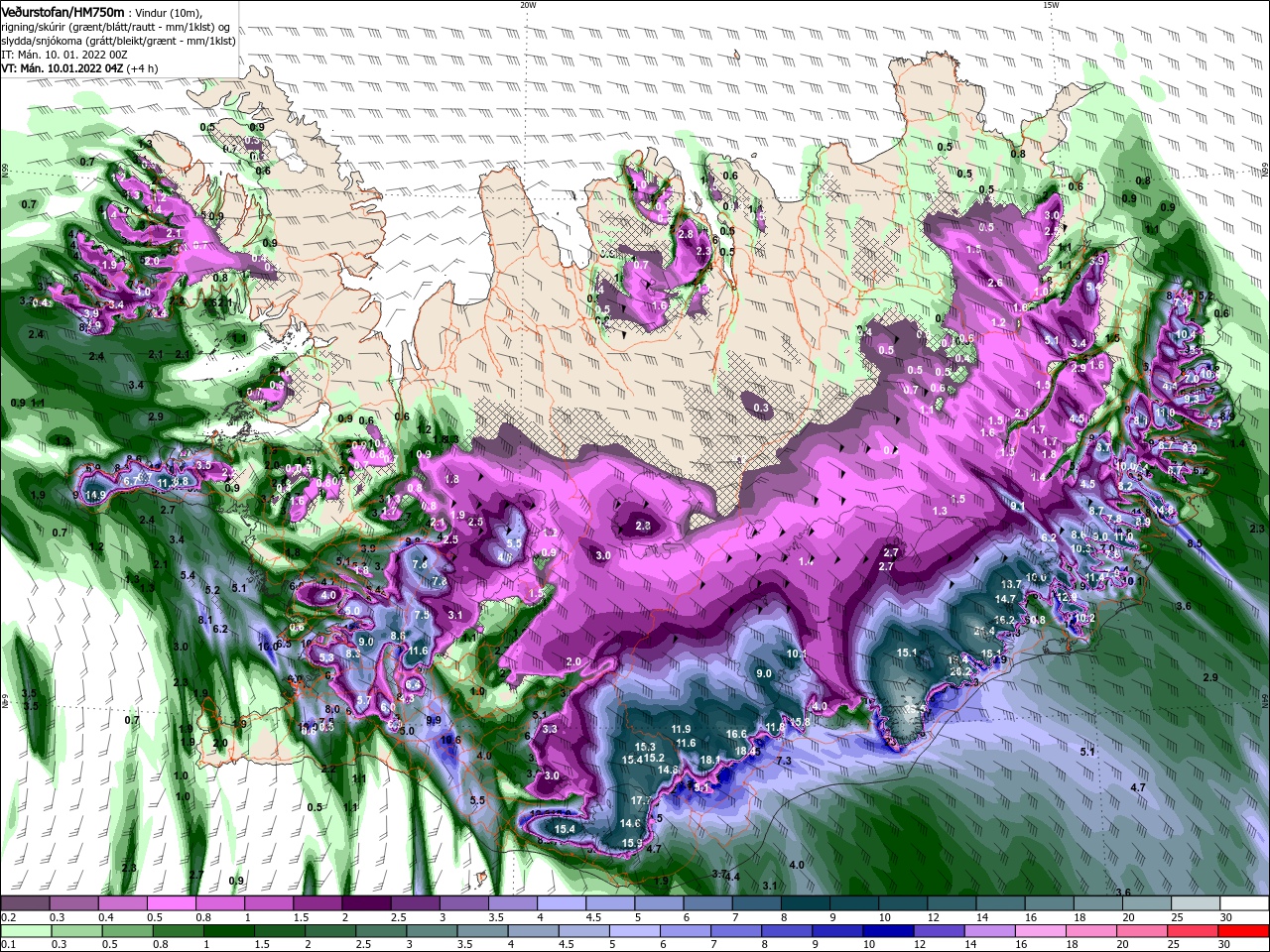The width and height of the screenshot is (1270, 952).
Task: Click the 15.1 precipitation value
Action: [907, 653]
